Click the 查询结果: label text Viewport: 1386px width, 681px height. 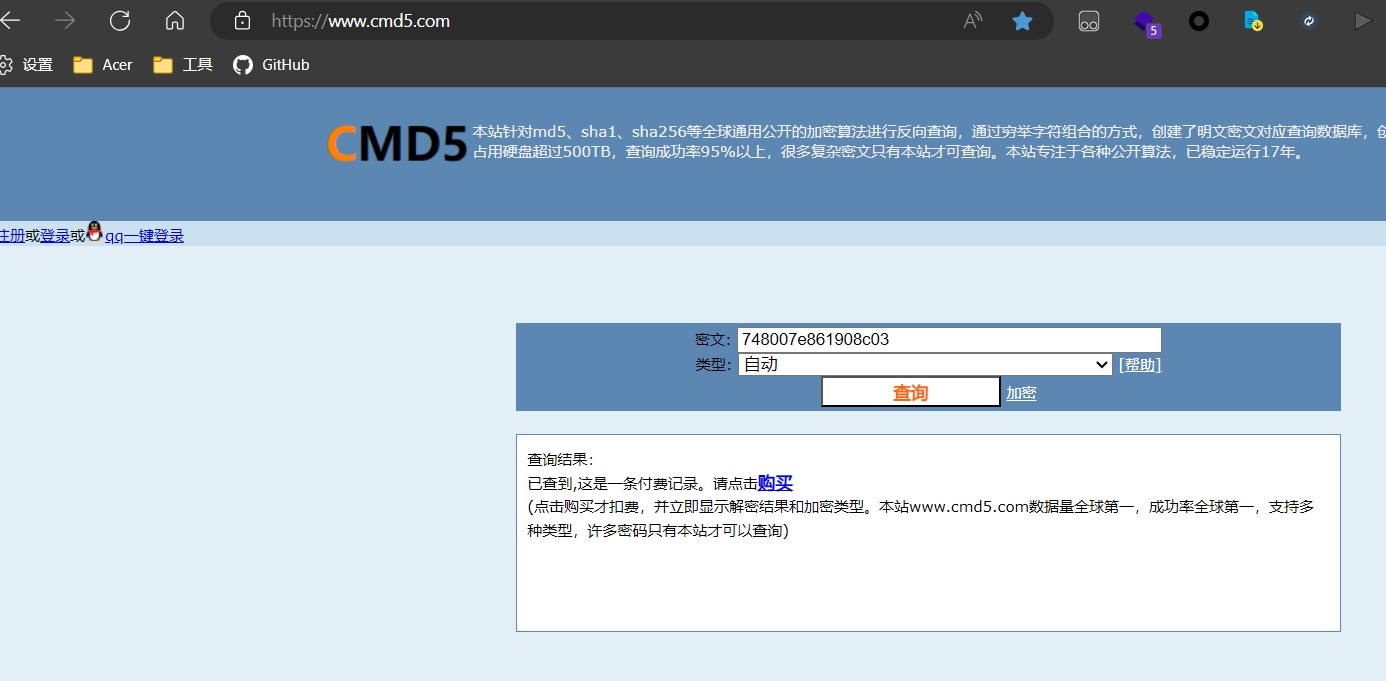pos(561,460)
